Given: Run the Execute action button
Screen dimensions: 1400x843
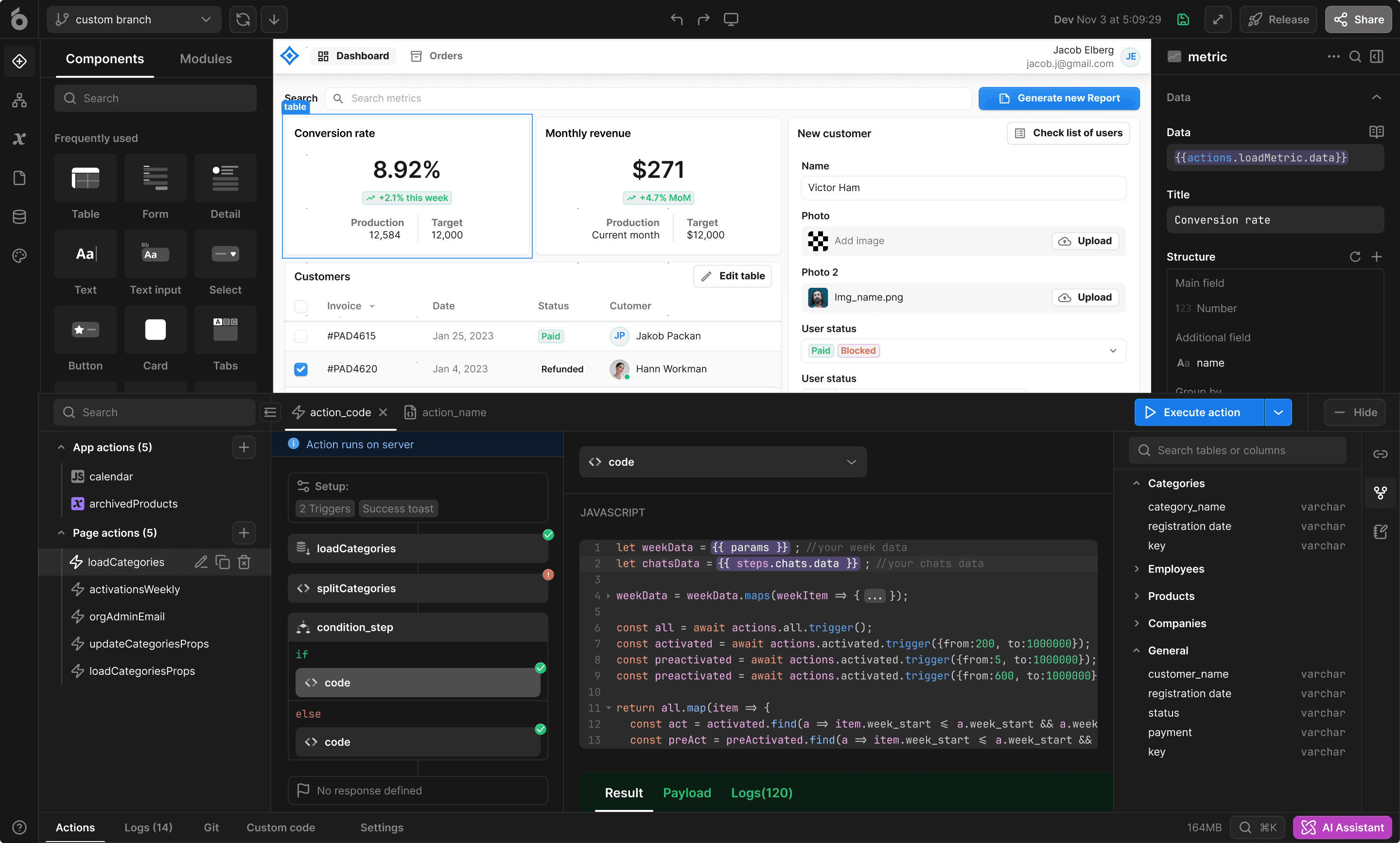Looking at the screenshot, I should [x=1199, y=412].
